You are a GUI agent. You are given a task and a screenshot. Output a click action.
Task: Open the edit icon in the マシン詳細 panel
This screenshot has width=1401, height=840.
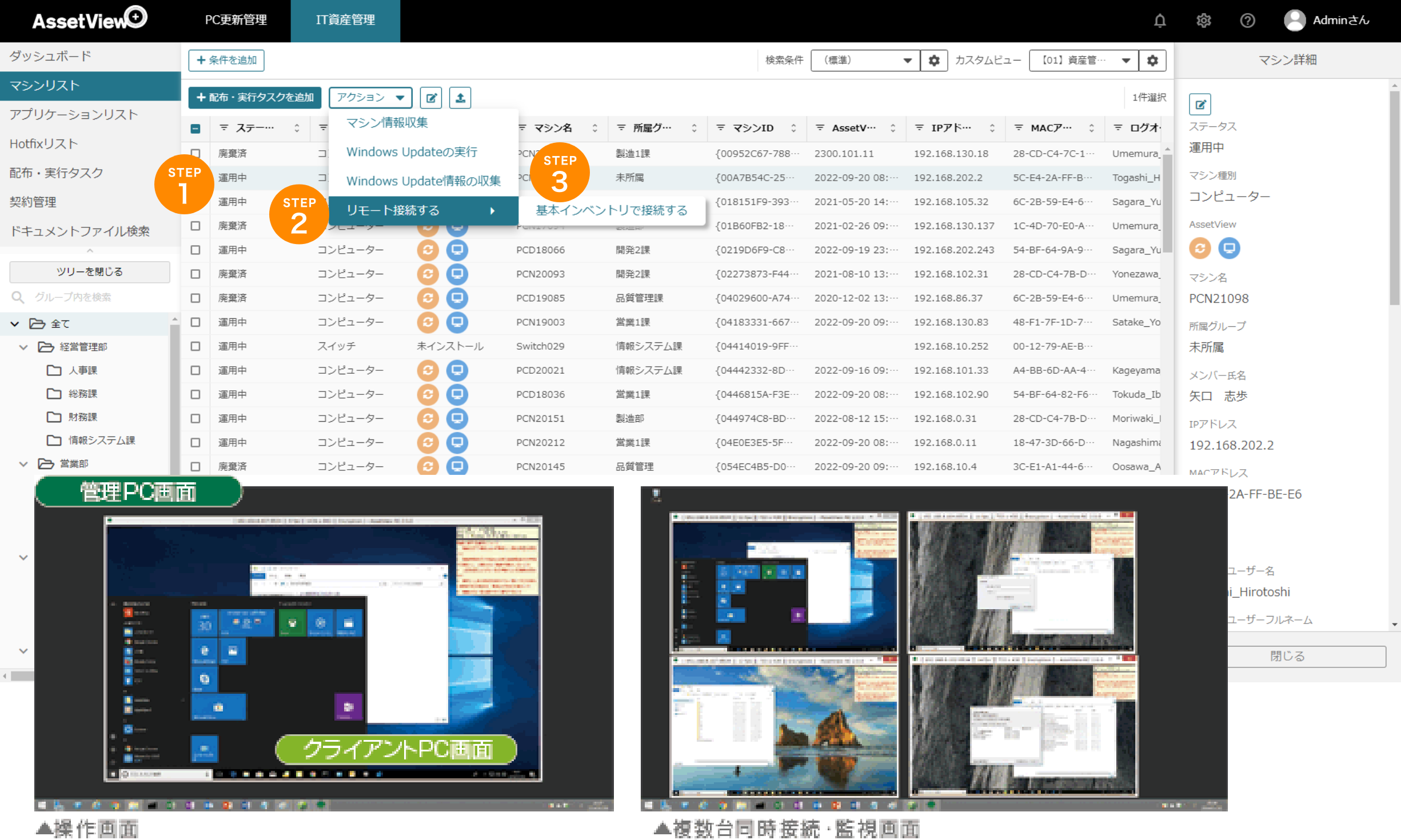point(1200,104)
